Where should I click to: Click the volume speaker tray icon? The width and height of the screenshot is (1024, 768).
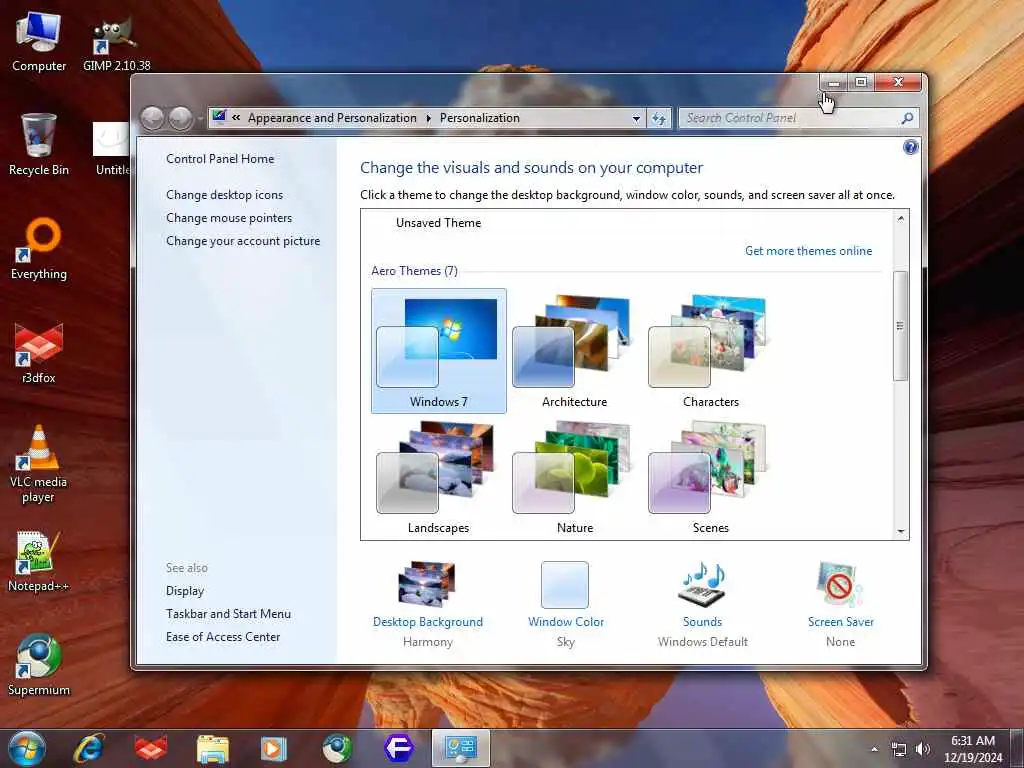pyautogui.click(x=923, y=749)
